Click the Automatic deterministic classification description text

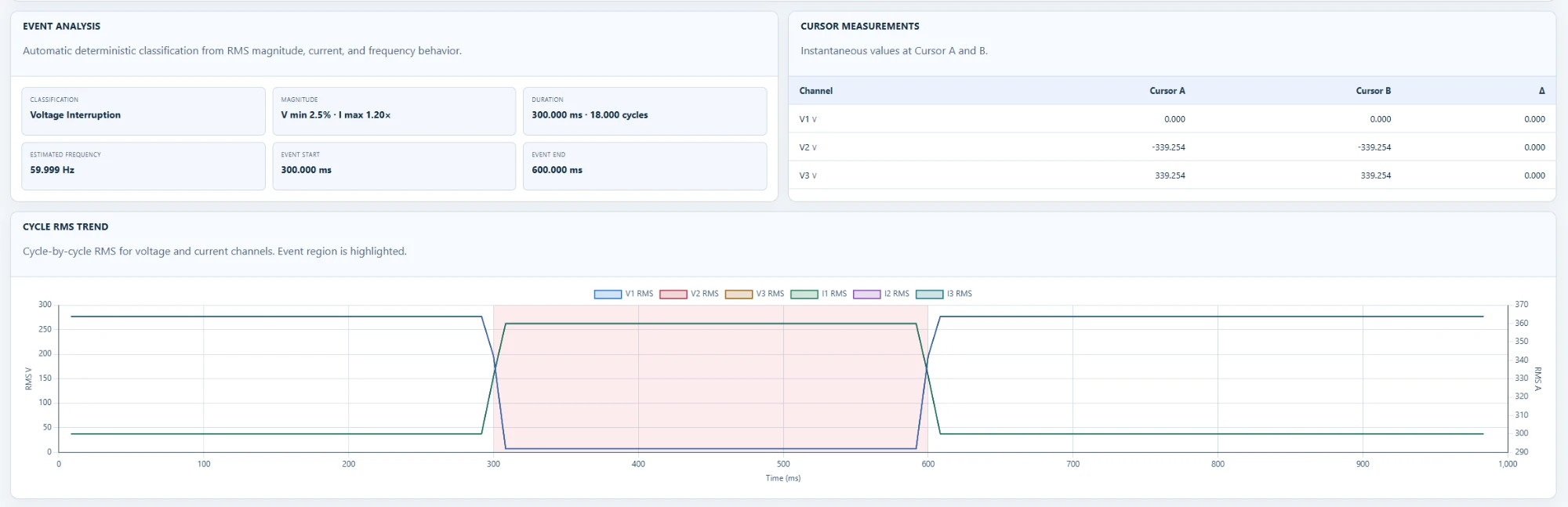(242, 51)
